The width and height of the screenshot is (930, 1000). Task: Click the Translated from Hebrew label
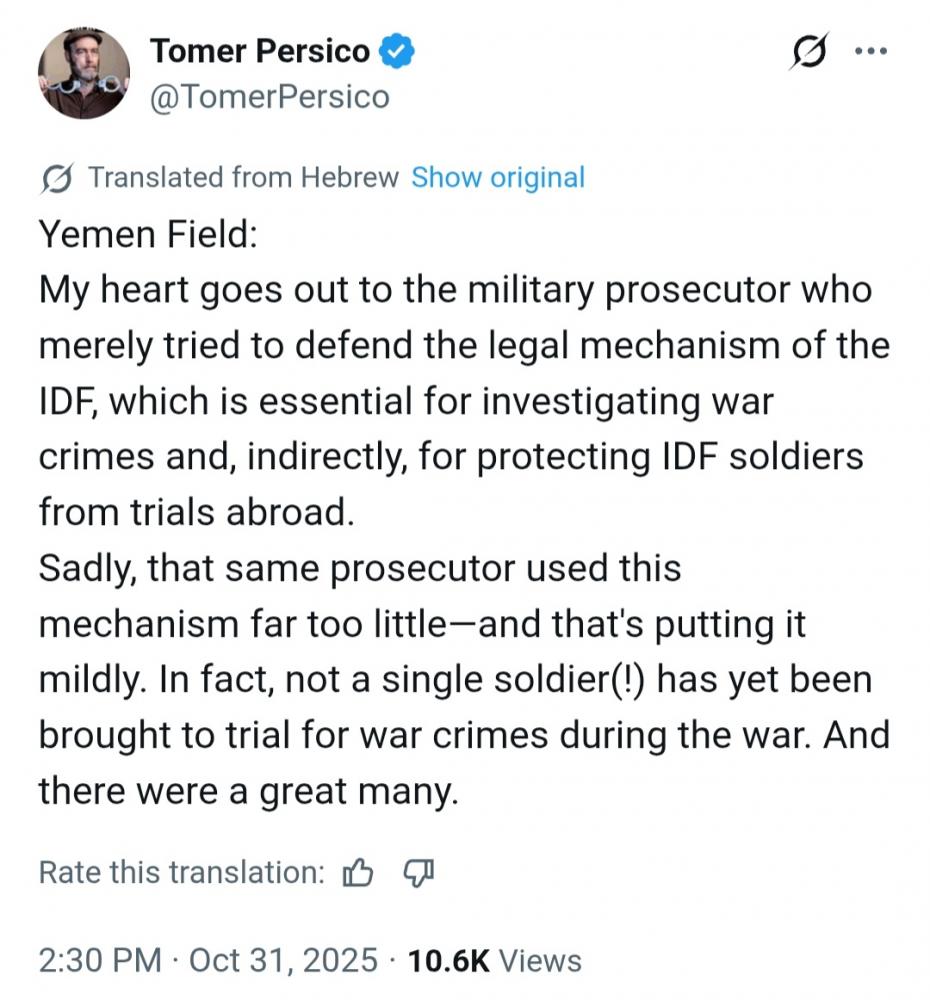pos(243,178)
